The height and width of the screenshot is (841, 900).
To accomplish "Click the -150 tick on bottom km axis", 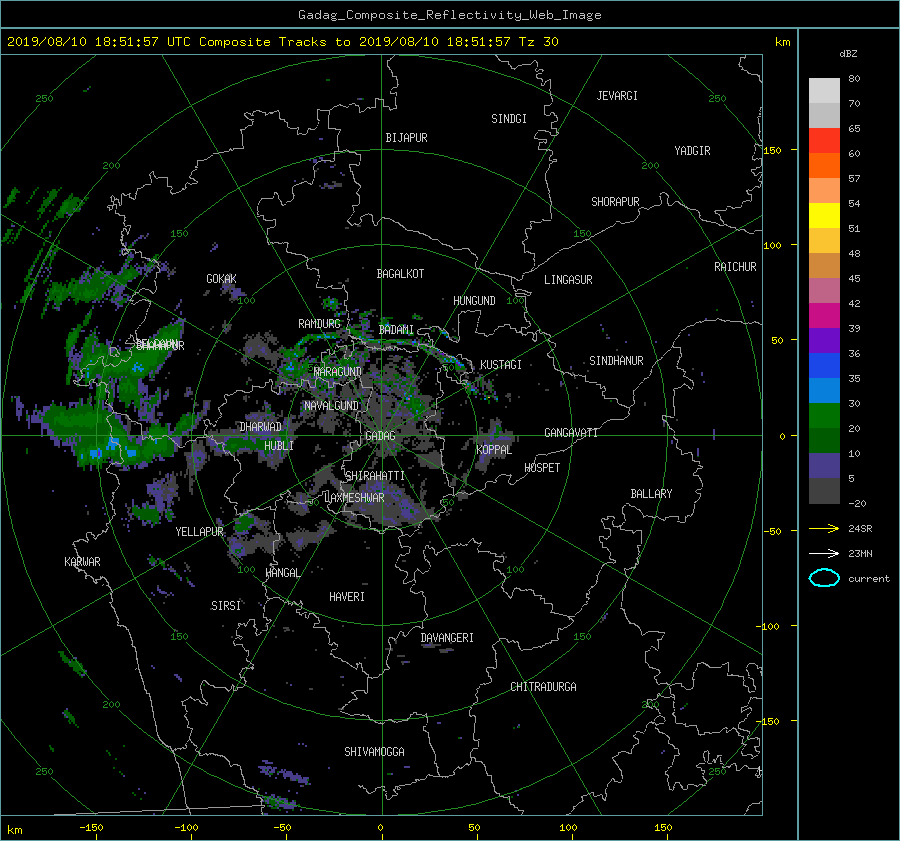I will pos(91,828).
